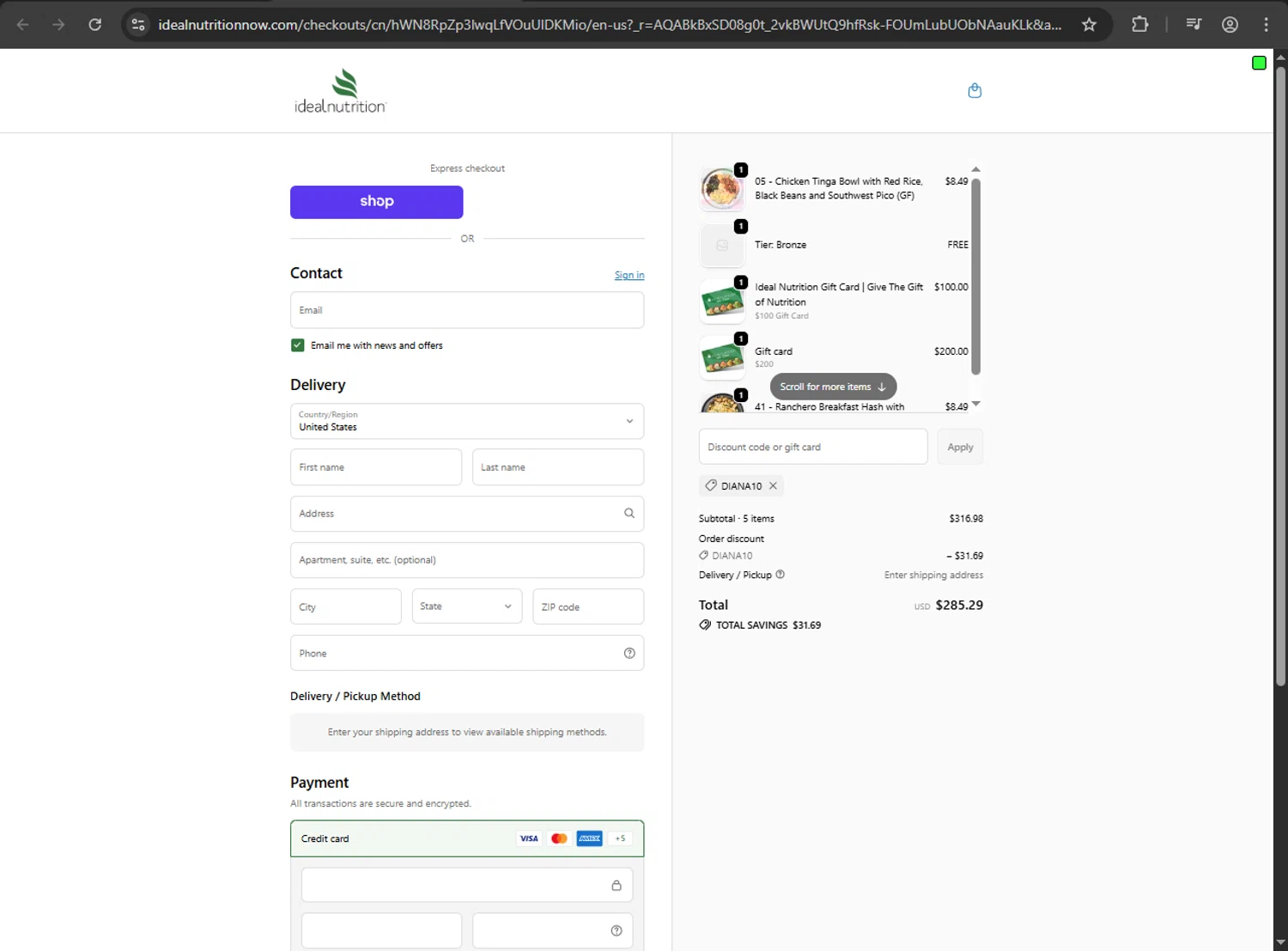Open the media control icon in toolbar
This screenshot has width=1288, height=951.
click(1194, 24)
